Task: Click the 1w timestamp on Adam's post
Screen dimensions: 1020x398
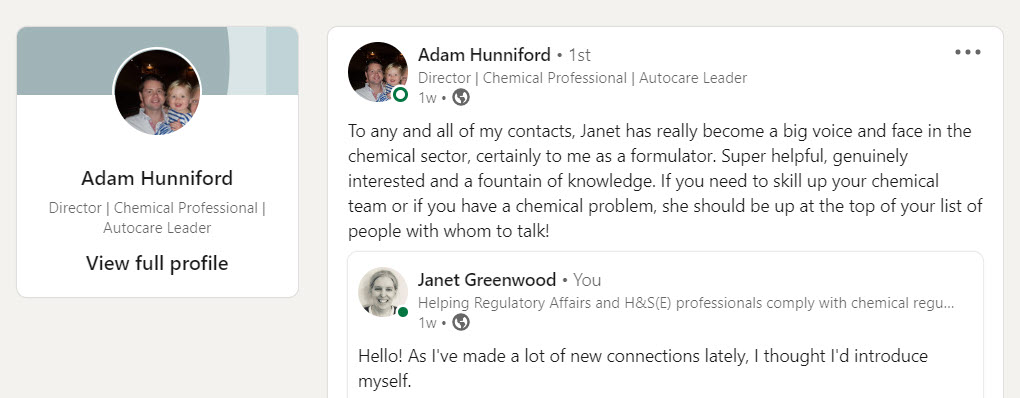Action: 427,98
